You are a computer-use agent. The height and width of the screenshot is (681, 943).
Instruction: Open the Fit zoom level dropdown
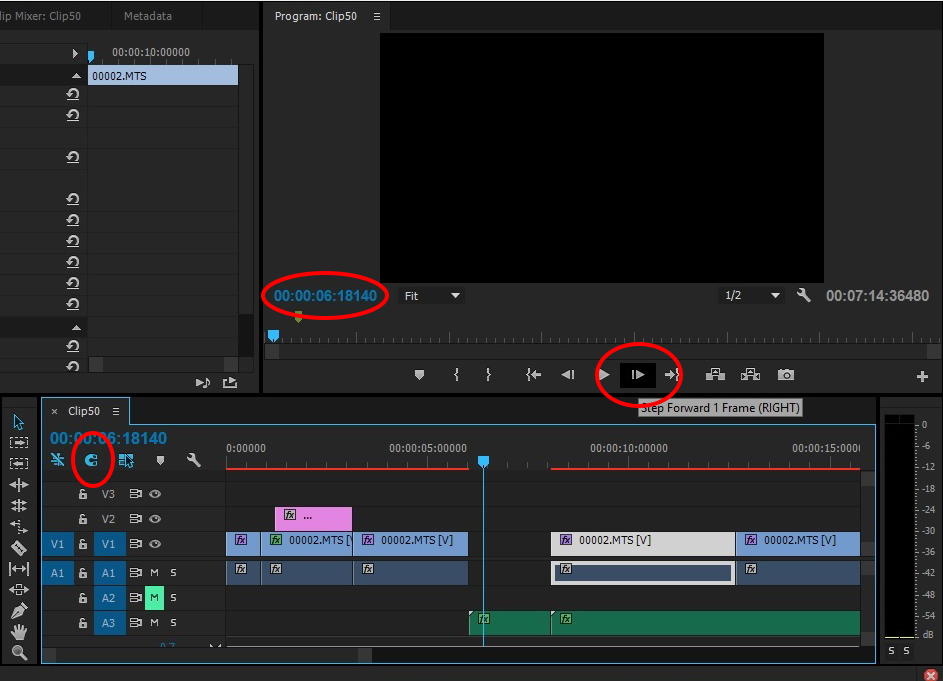(432, 296)
